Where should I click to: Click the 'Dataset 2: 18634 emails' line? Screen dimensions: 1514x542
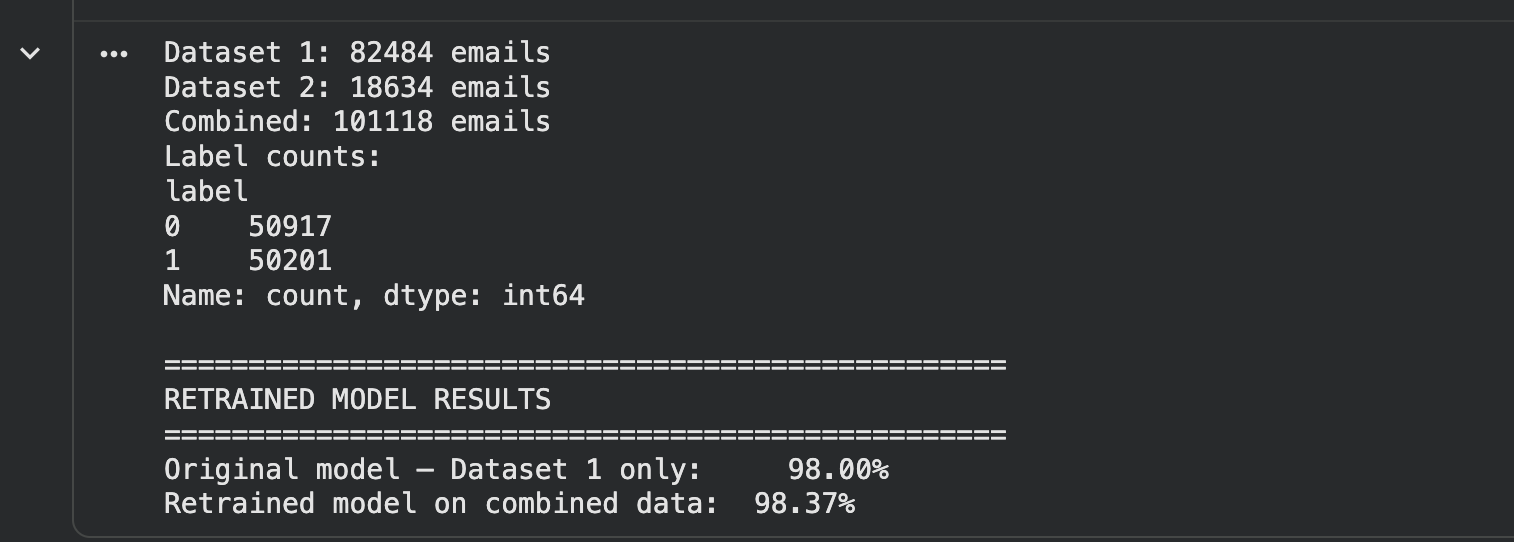click(357, 87)
